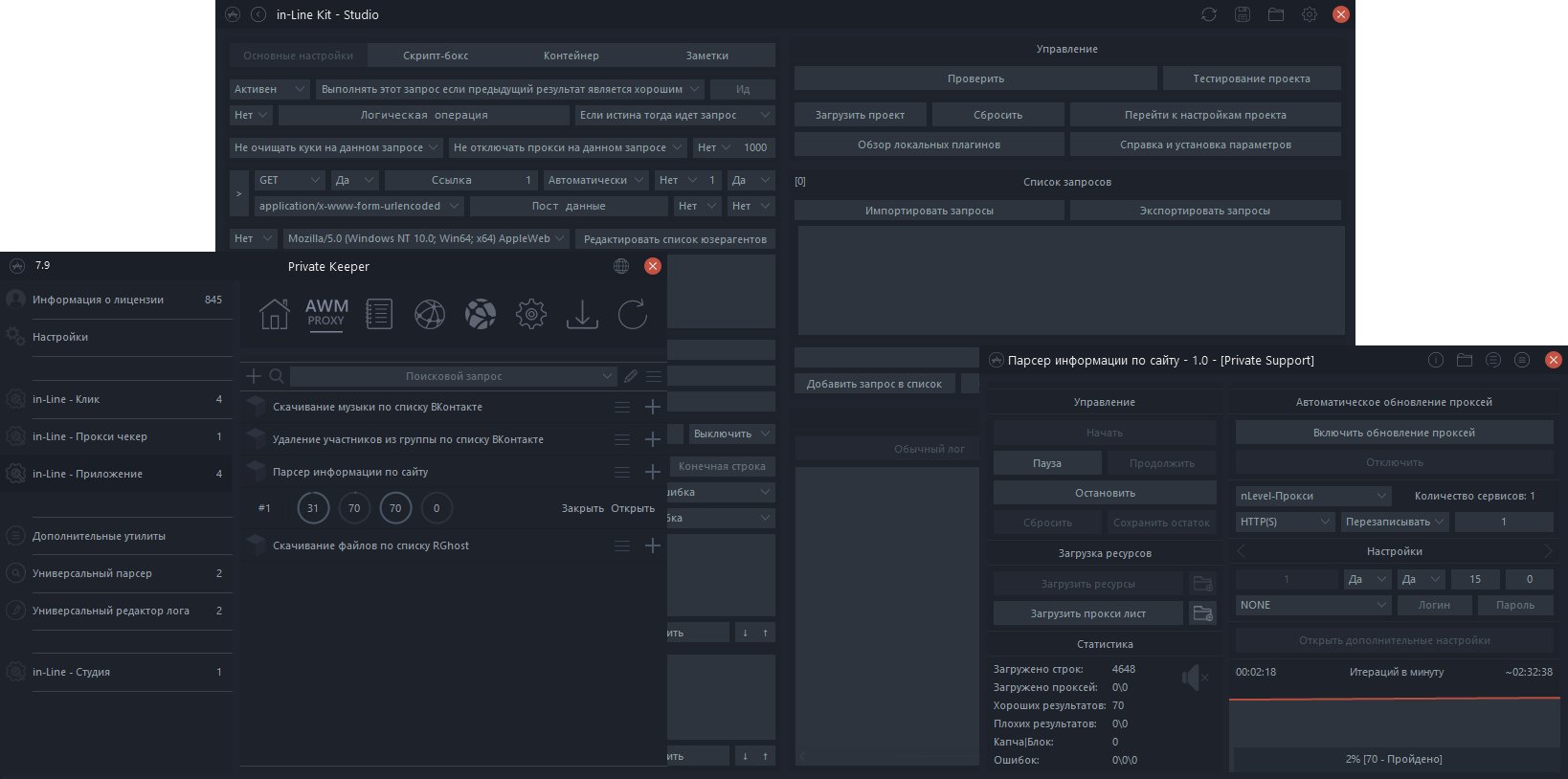Open 'Информация о лицензии' in the sidebar
This screenshot has height=779, width=1568.
[116, 300]
